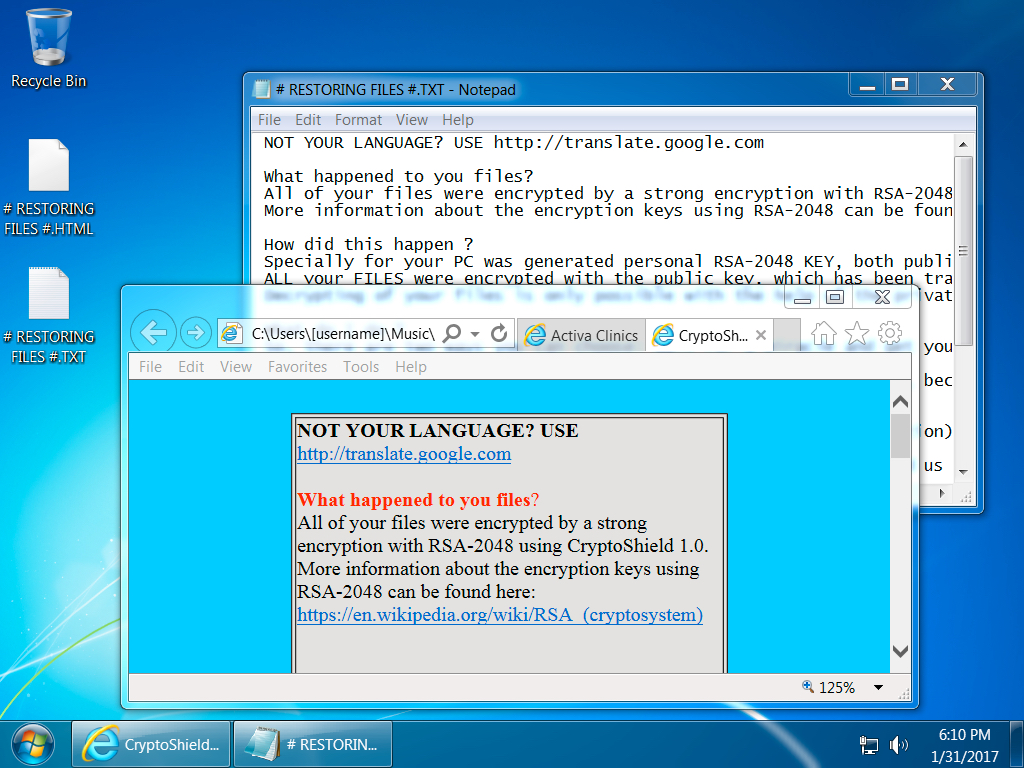Open the Wikipedia RSA cryptosystem link
The height and width of the screenshot is (768, 1024).
pos(500,615)
